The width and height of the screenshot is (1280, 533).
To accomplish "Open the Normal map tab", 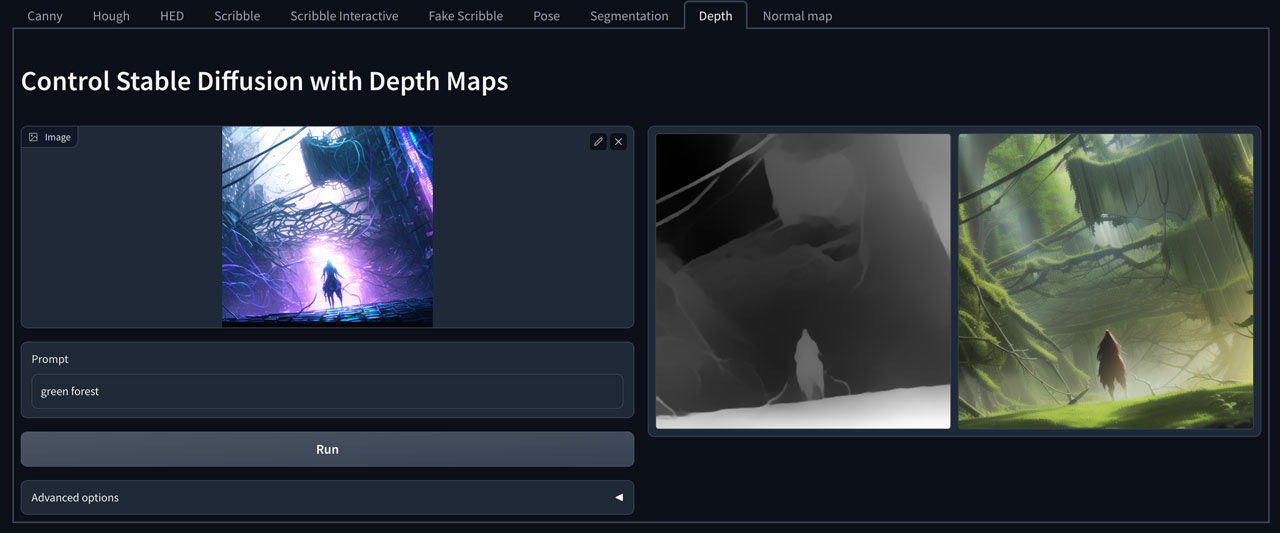I will (x=797, y=16).
